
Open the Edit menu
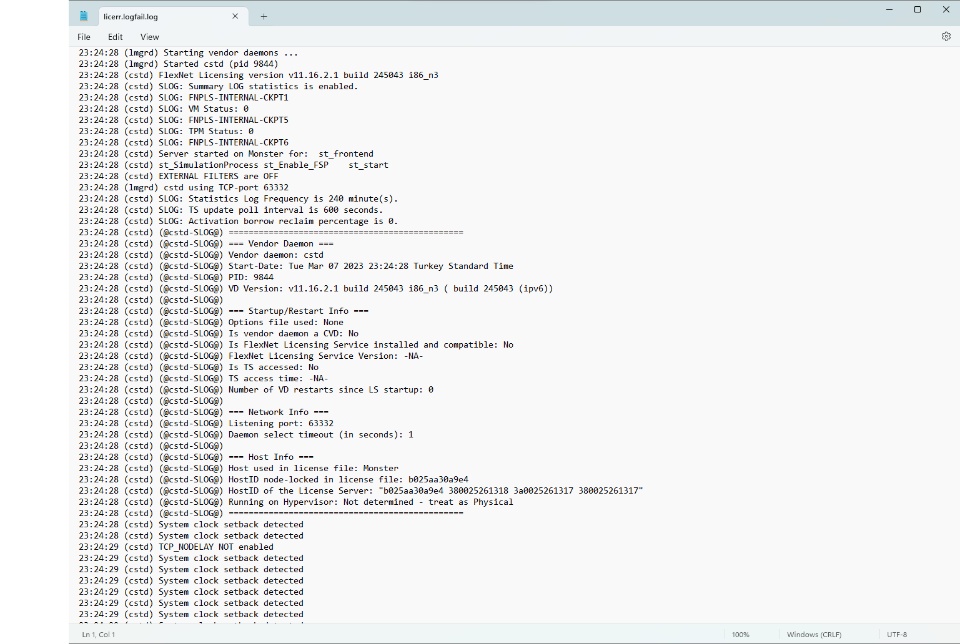click(115, 37)
